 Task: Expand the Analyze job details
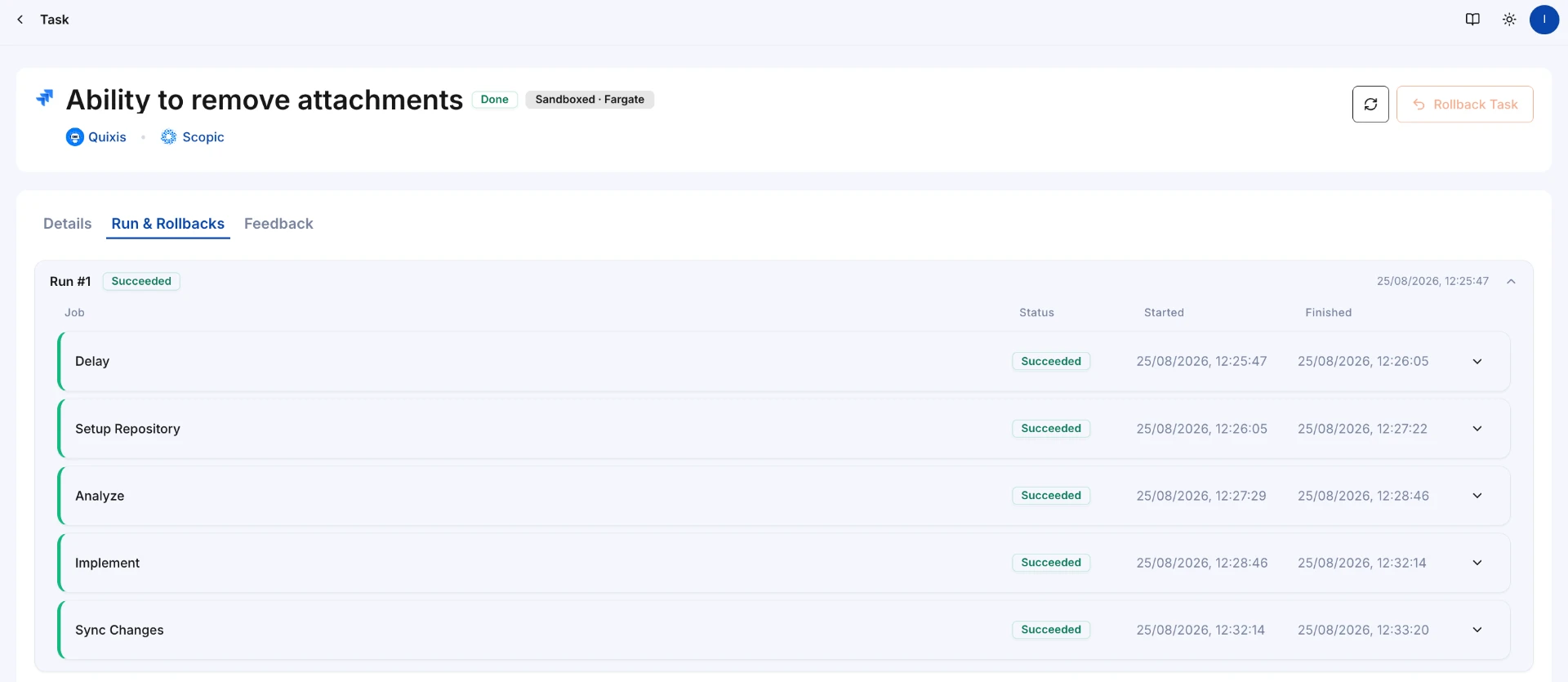tap(1477, 496)
